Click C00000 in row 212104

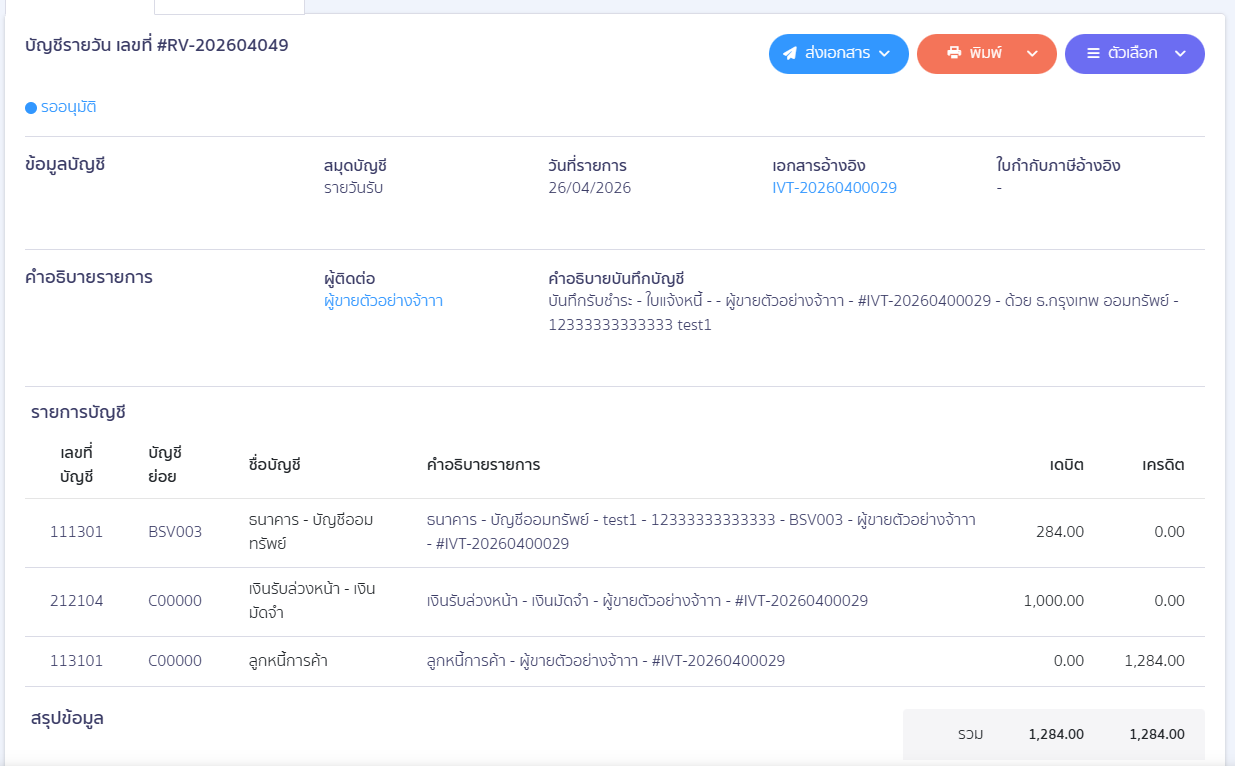tap(175, 601)
